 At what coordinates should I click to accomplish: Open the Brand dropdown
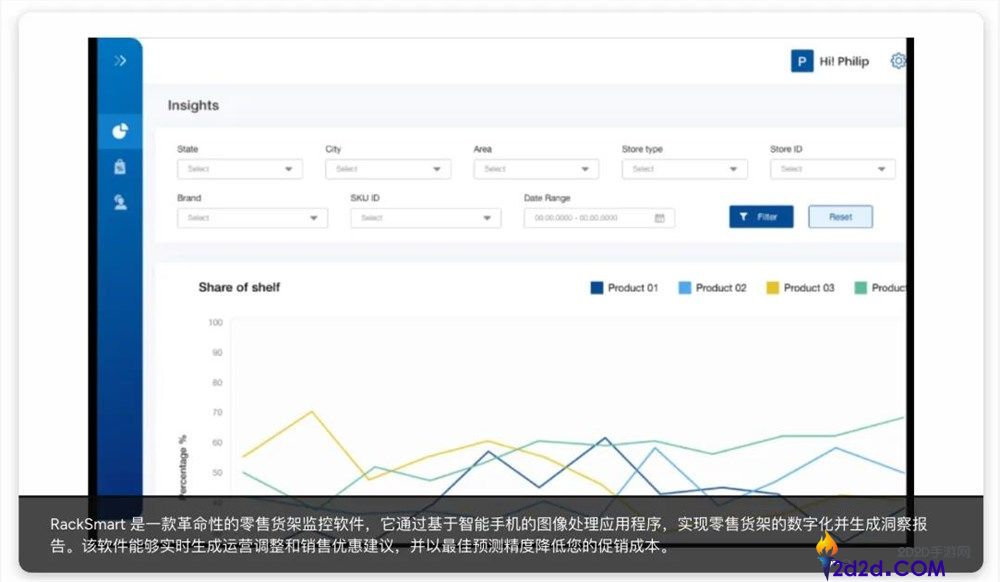(x=253, y=218)
